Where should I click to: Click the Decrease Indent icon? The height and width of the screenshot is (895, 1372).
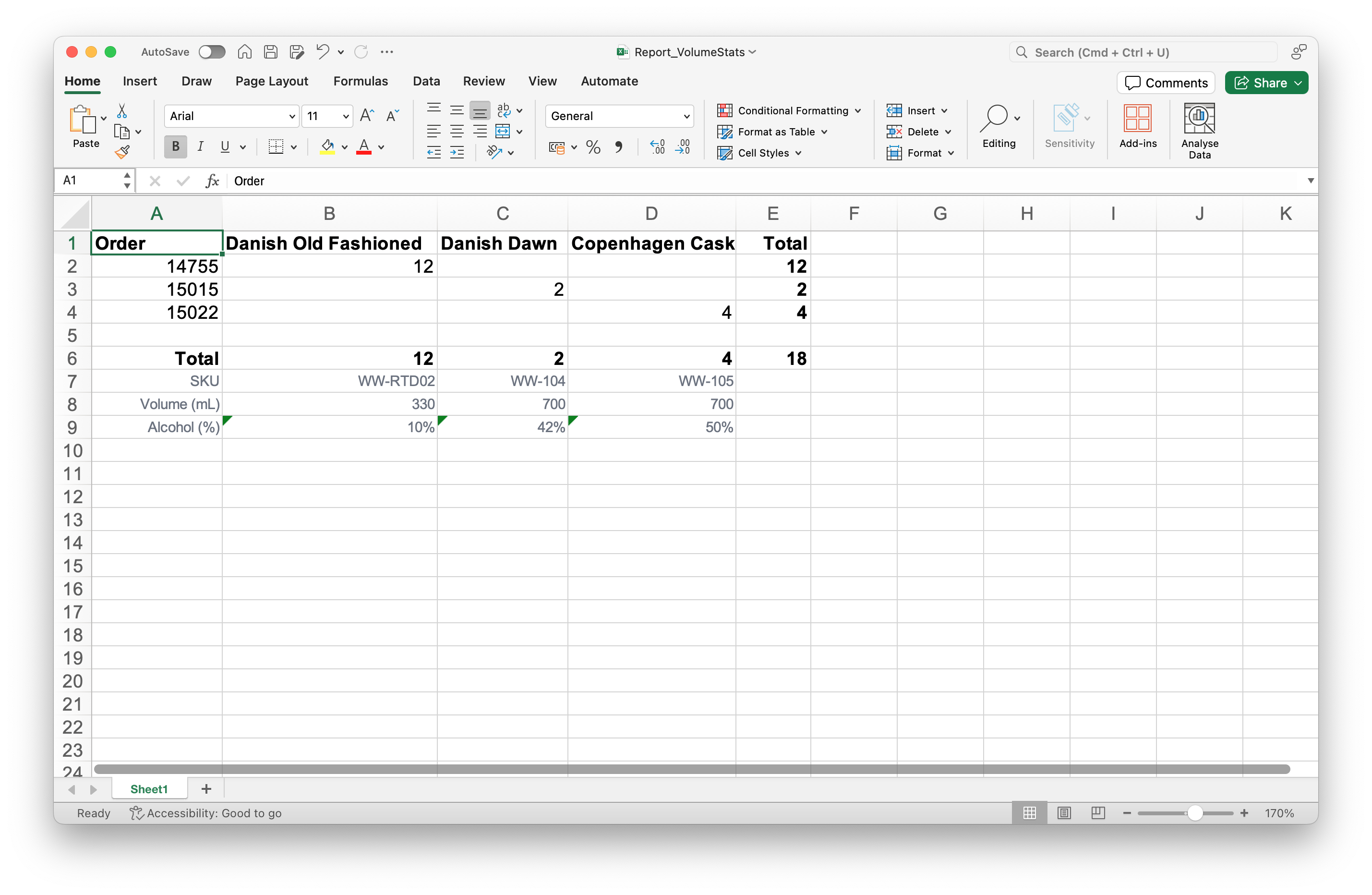[434, 153]
